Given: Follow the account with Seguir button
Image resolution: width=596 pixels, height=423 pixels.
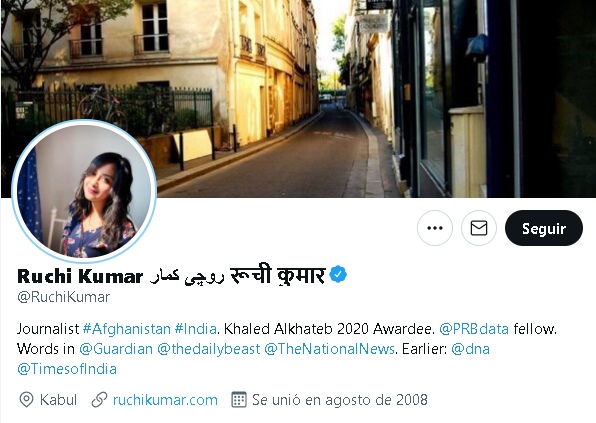Looking at the screenshot, I should click(544, 228).
